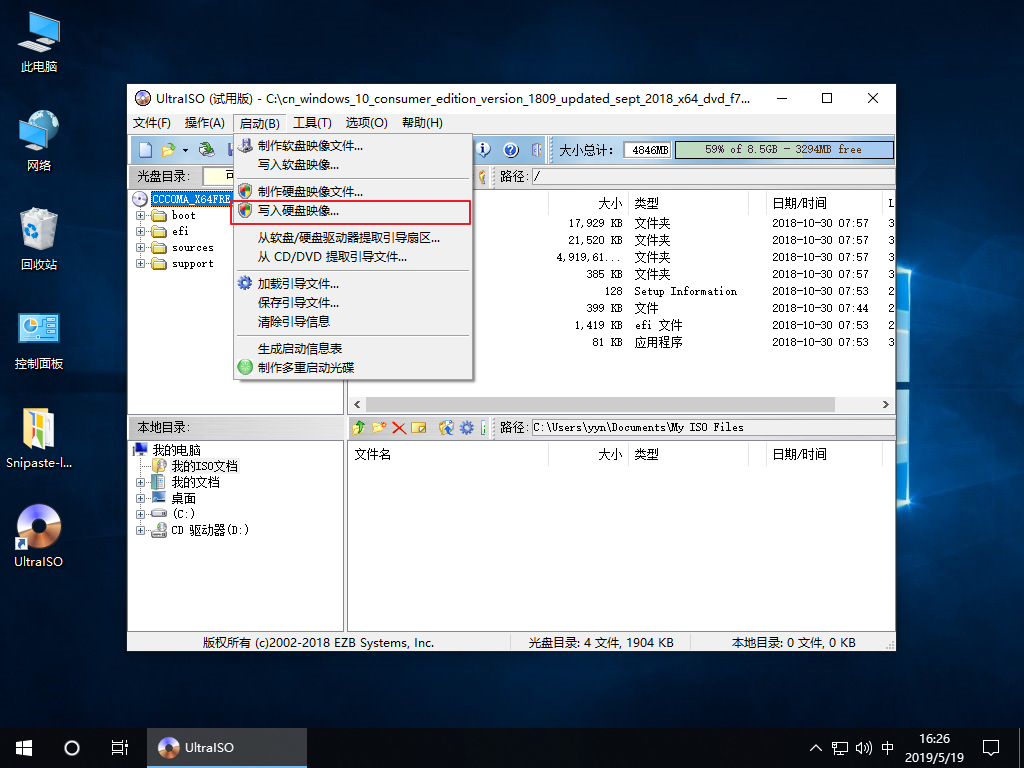Click the icon left of 路径 in disc pane
The image size is (1024, 768).
click(x=483, y=176)
